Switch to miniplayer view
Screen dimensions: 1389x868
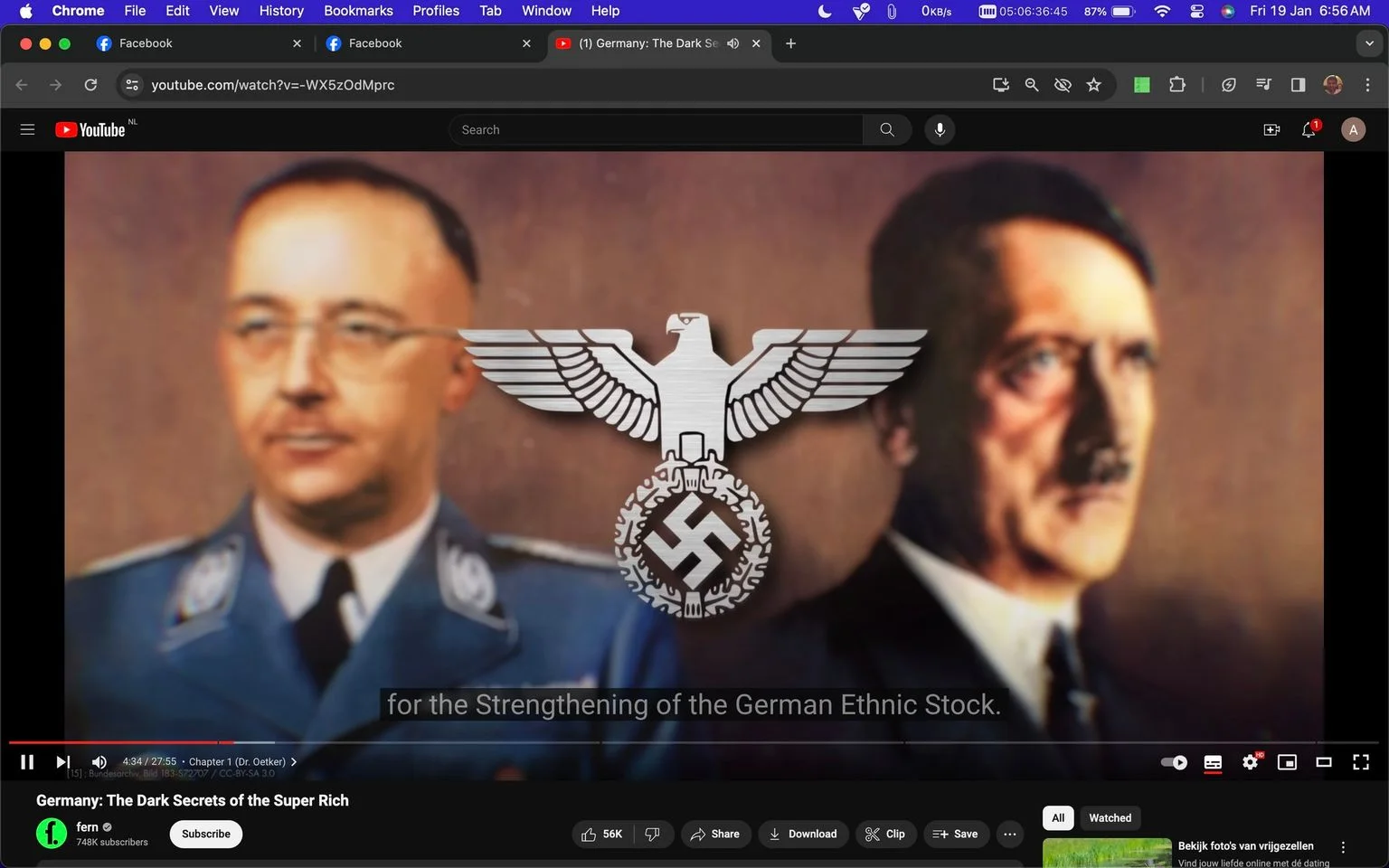pyautogui.click(x=1287, y=762)
